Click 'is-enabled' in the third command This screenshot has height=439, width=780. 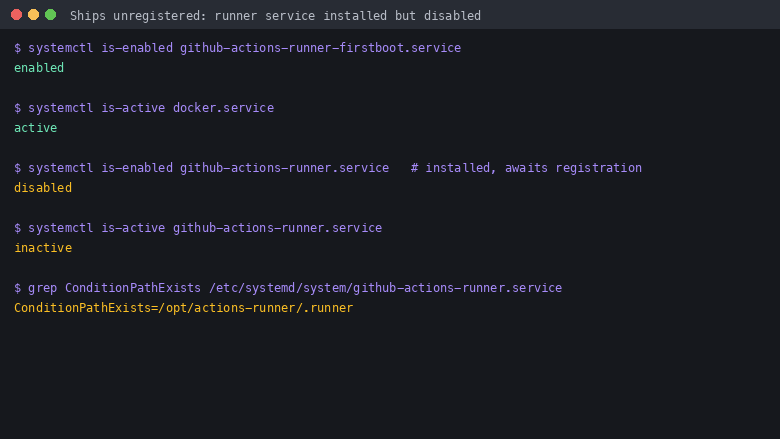point(137,168)
